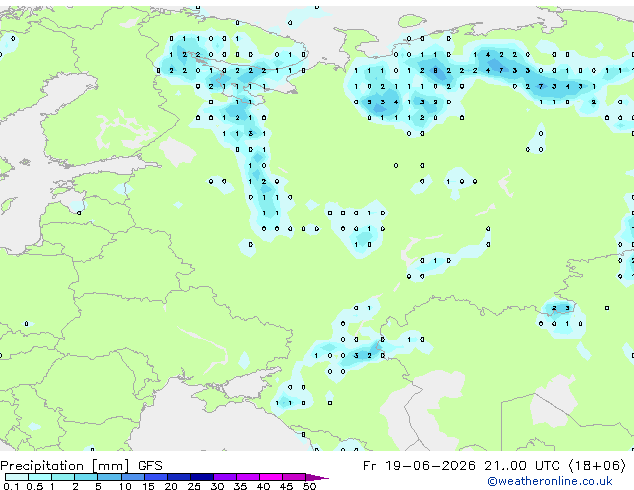
Task: Click the "35" legend scale label
Action: pyautogui.click(x=241, y=486)
